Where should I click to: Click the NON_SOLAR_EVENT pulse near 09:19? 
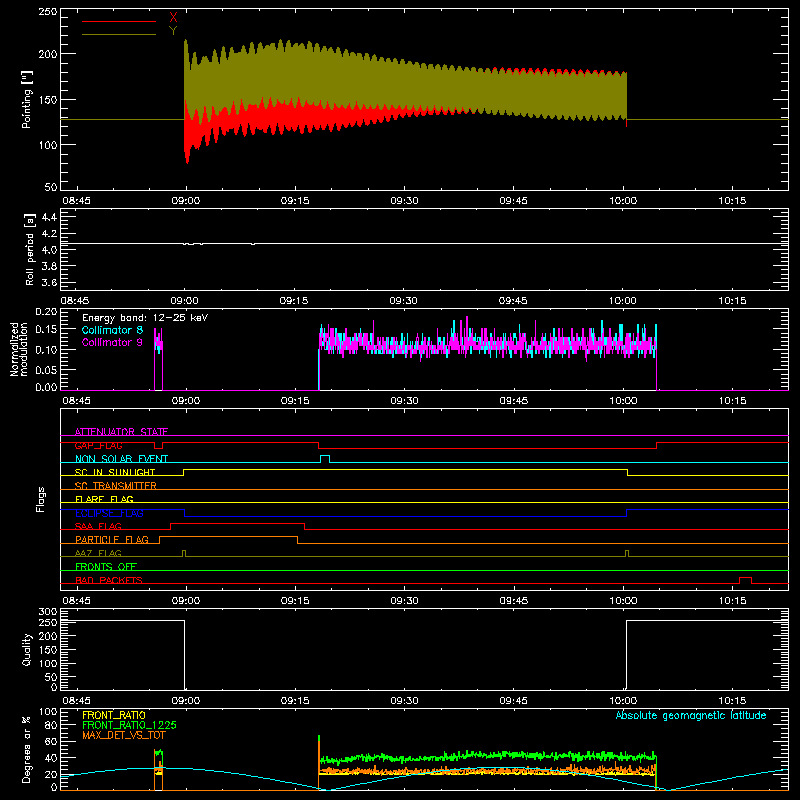click(324, 459)
